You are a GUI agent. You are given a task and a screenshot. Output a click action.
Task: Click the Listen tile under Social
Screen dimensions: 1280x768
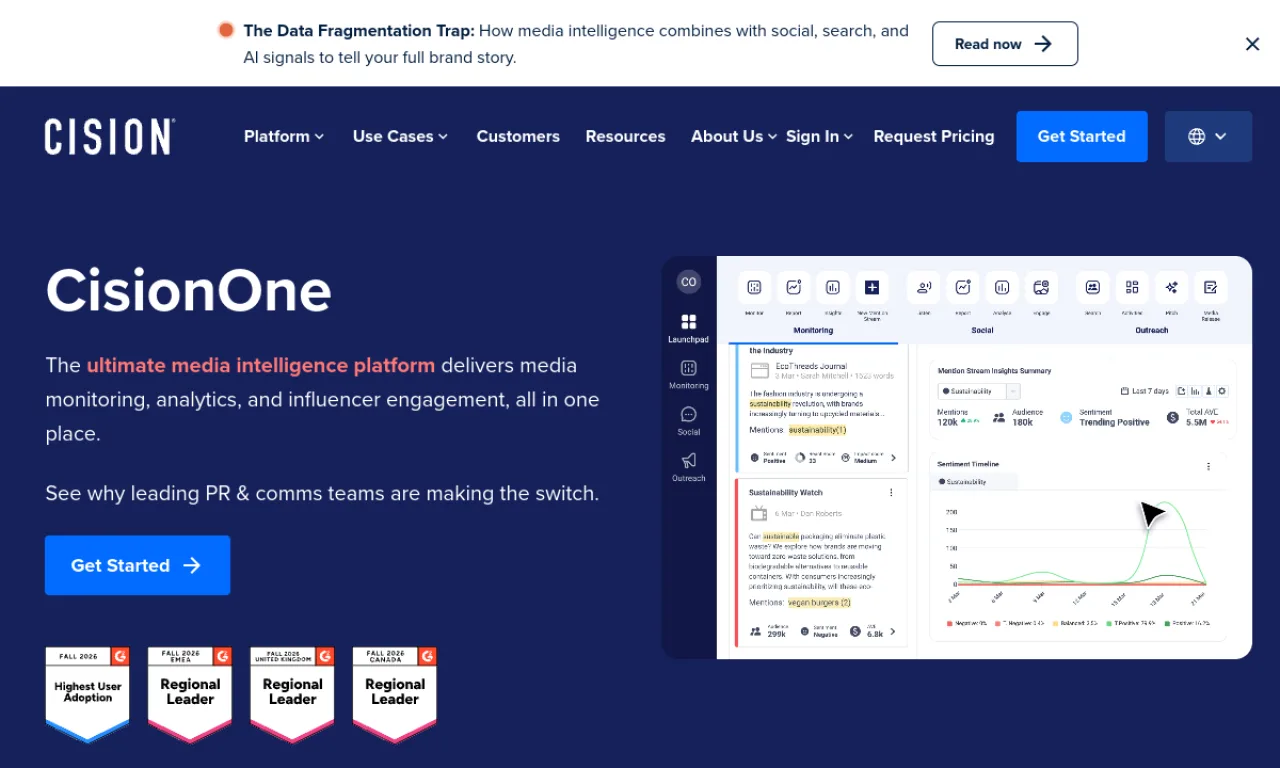tap(924, 287)
